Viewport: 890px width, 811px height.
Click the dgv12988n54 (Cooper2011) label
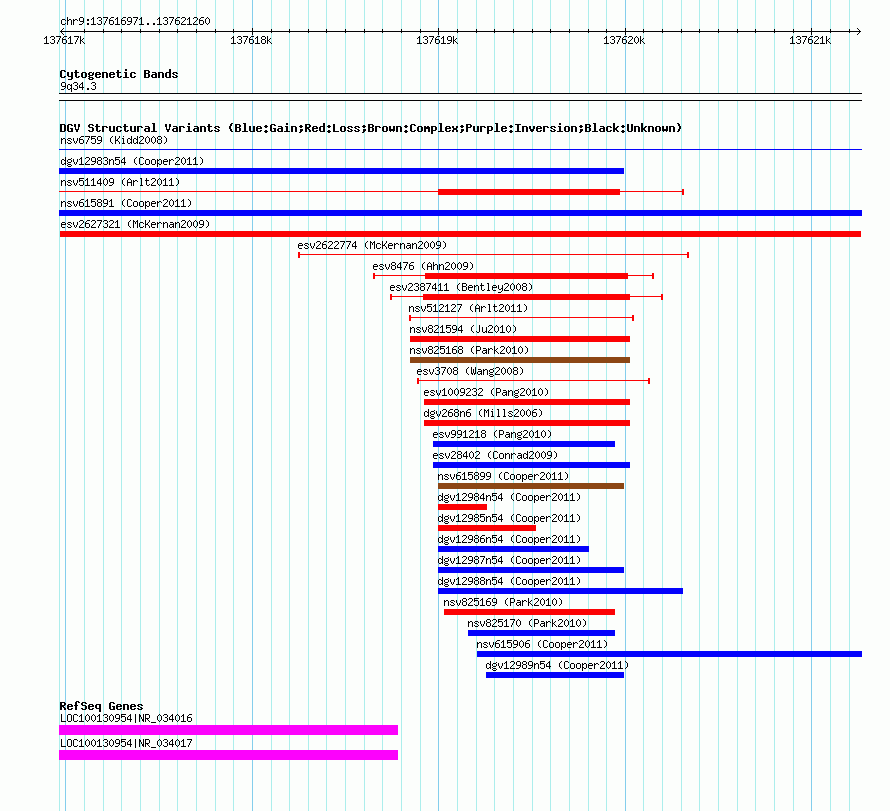pos(509,581)
